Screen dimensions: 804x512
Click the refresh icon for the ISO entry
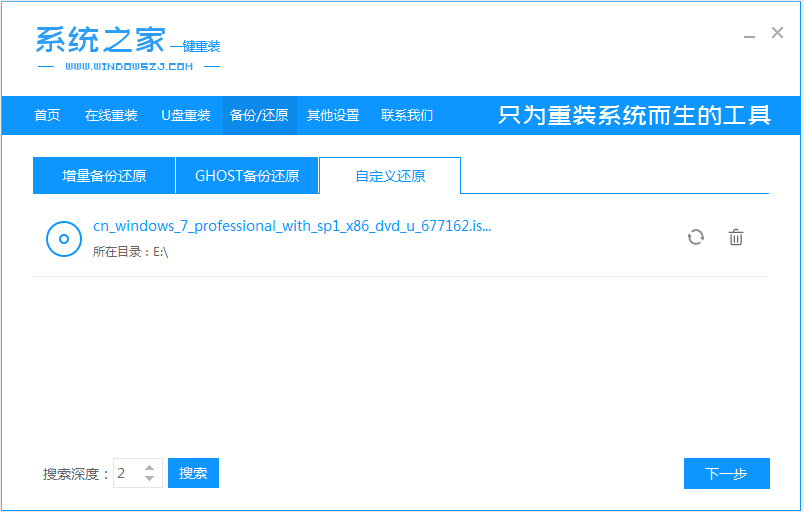coord(696,237)
